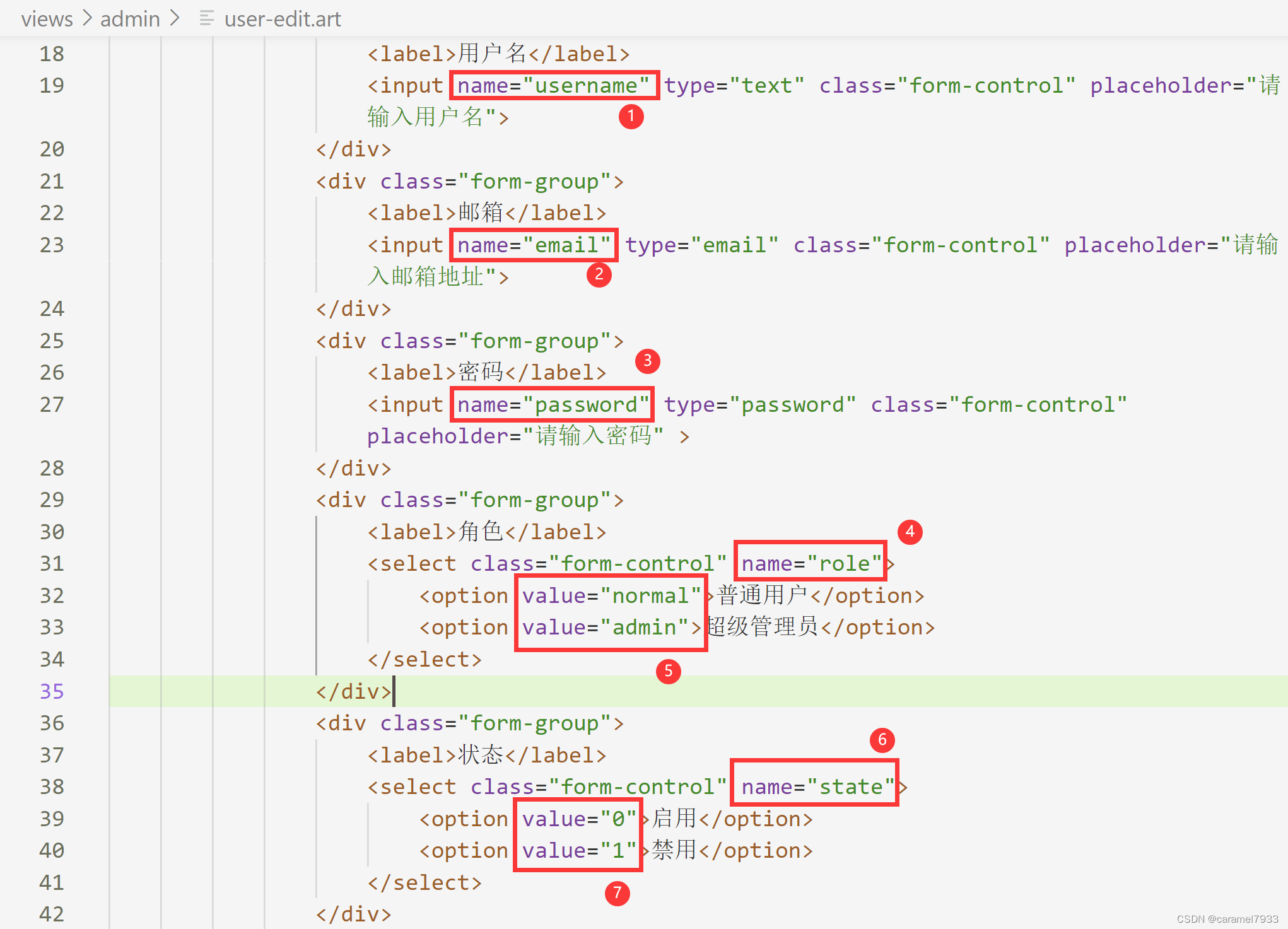
Task: Click the name="state" attribute
Action: (818, 787)
